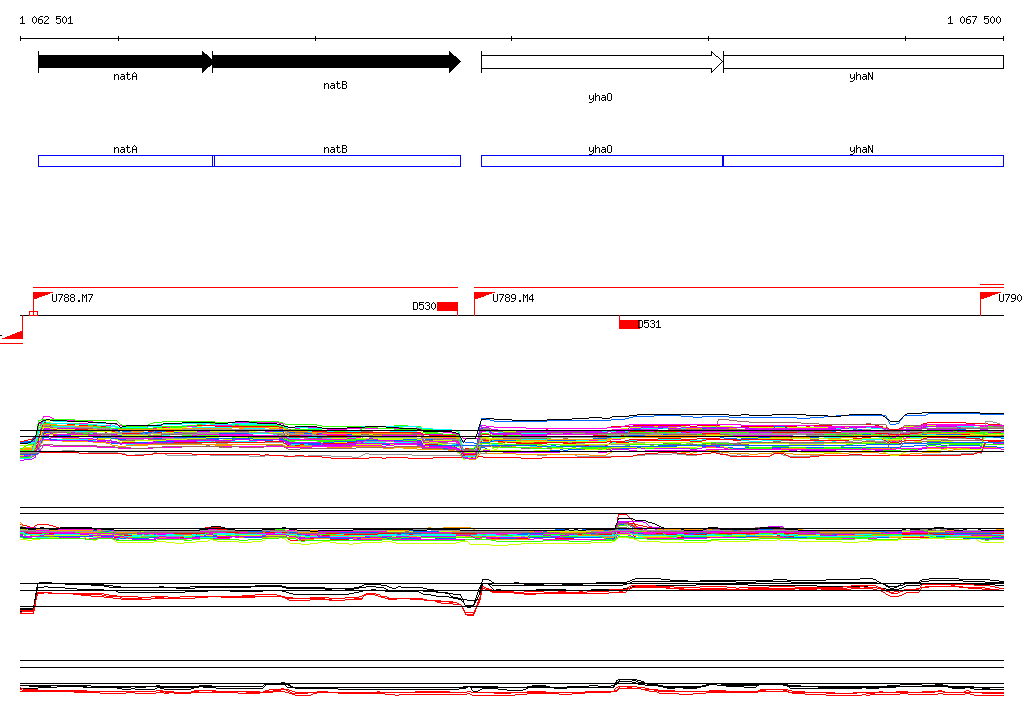Image resolution: width=1024 pixels, height=714 pixels.
Task: Click the red triangle marker at far left
Action: [x=14, y=335]
